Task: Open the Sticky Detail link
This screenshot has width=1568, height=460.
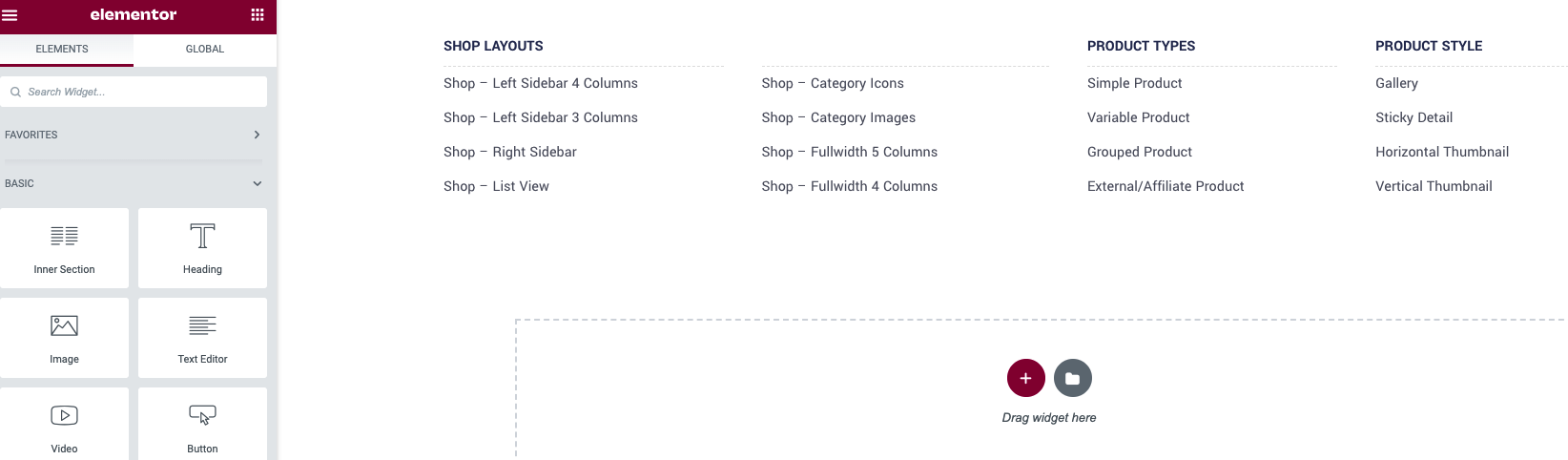Action: pyautogui.click(x=1413, y=117)
